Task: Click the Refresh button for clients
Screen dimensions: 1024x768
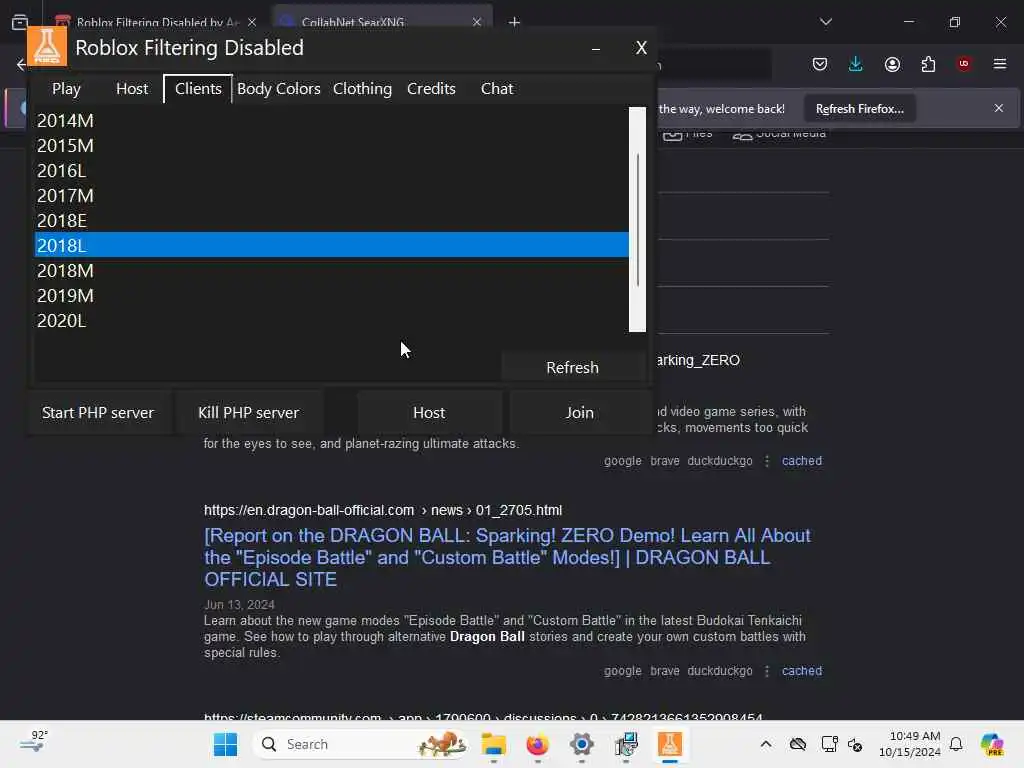Action: [x=573, y=367]
